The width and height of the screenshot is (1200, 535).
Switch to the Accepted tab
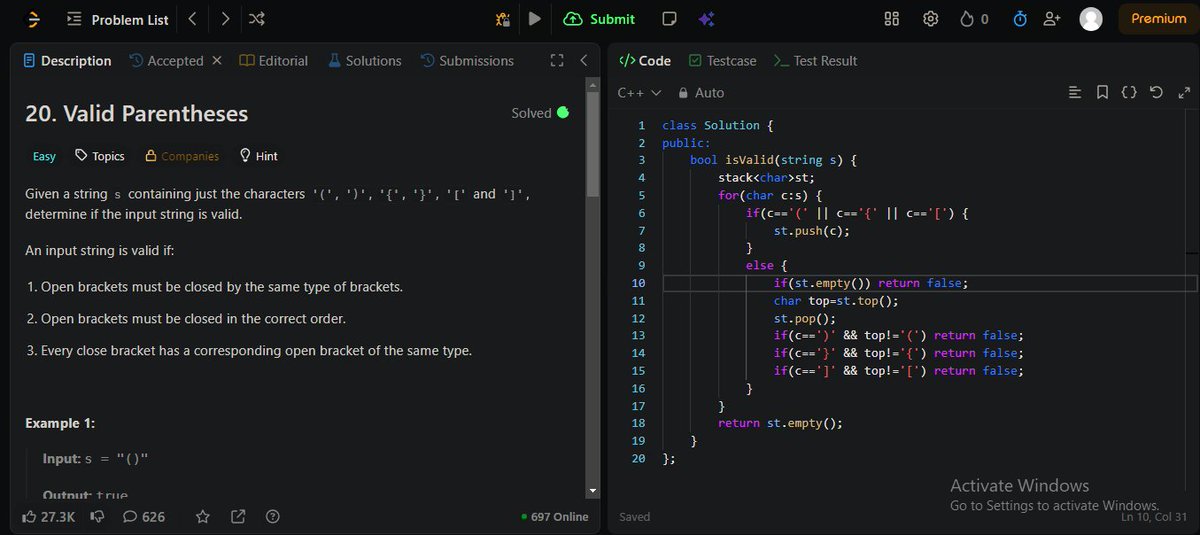(166, 61)
